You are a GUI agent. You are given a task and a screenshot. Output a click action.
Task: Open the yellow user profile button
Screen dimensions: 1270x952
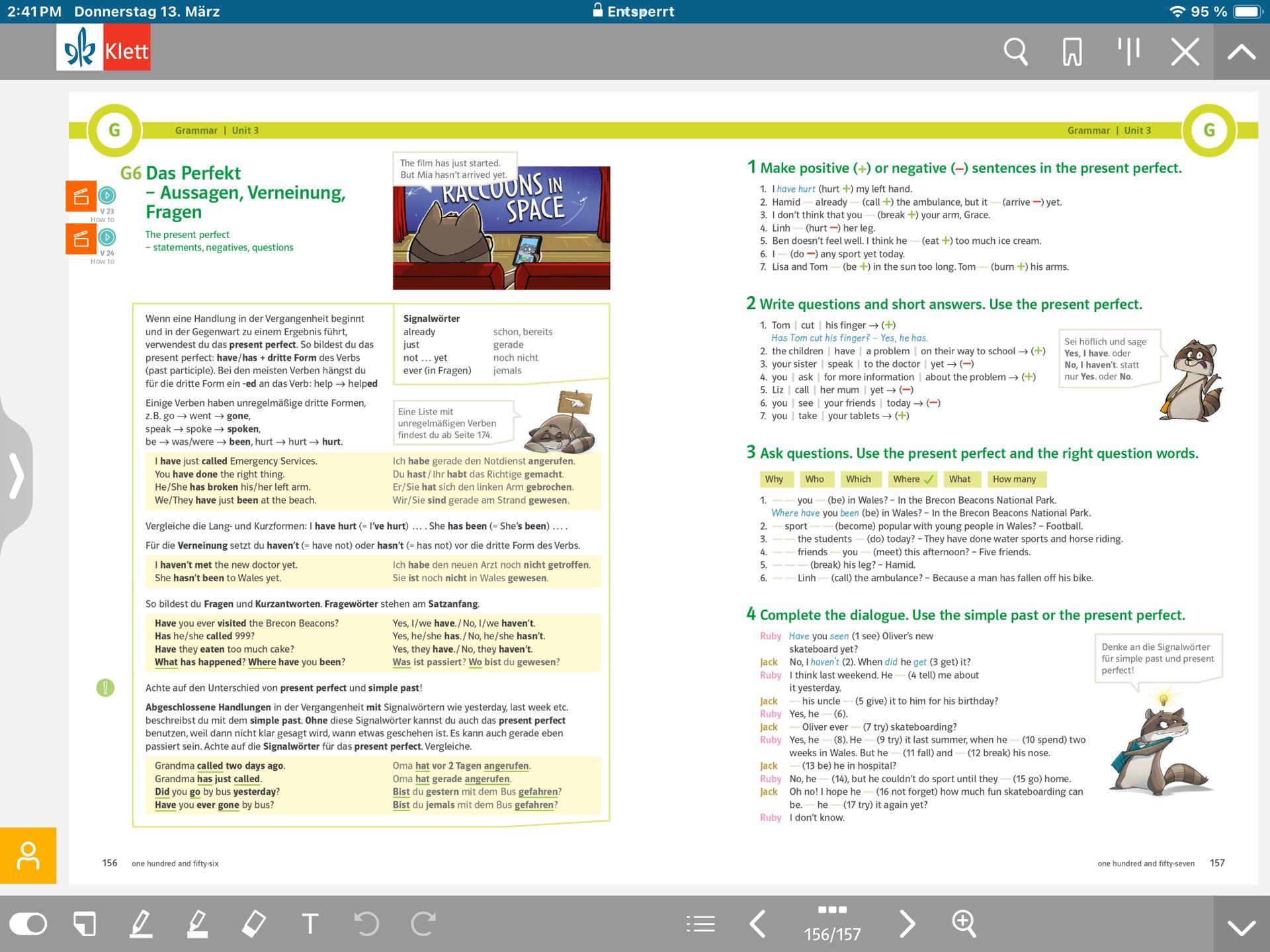tap(28, 855)
